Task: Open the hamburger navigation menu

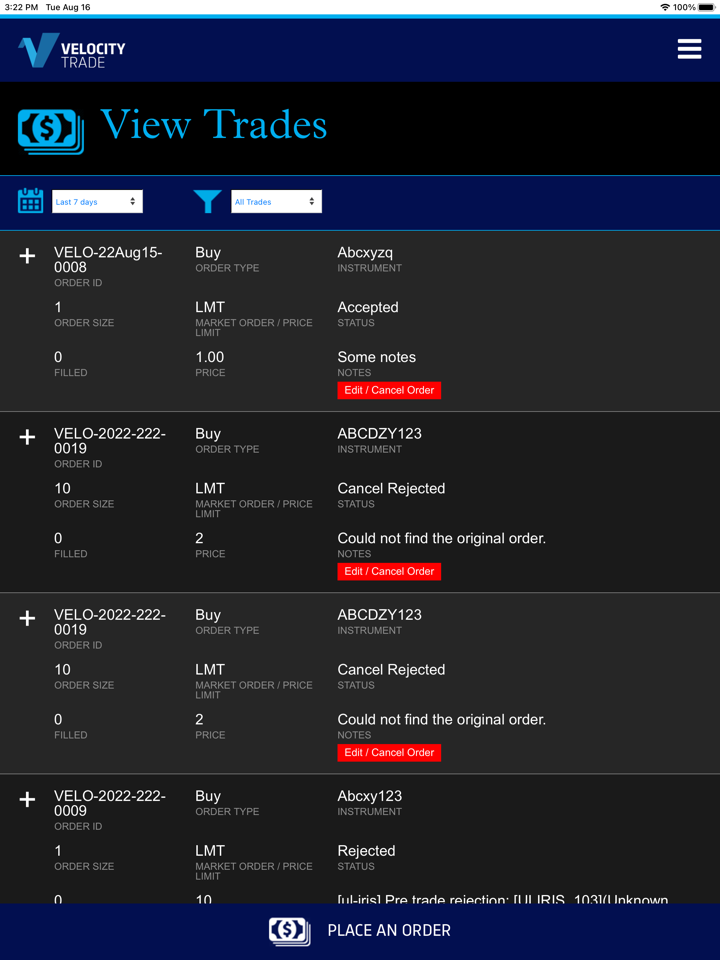Action: [x=689, y=49]
